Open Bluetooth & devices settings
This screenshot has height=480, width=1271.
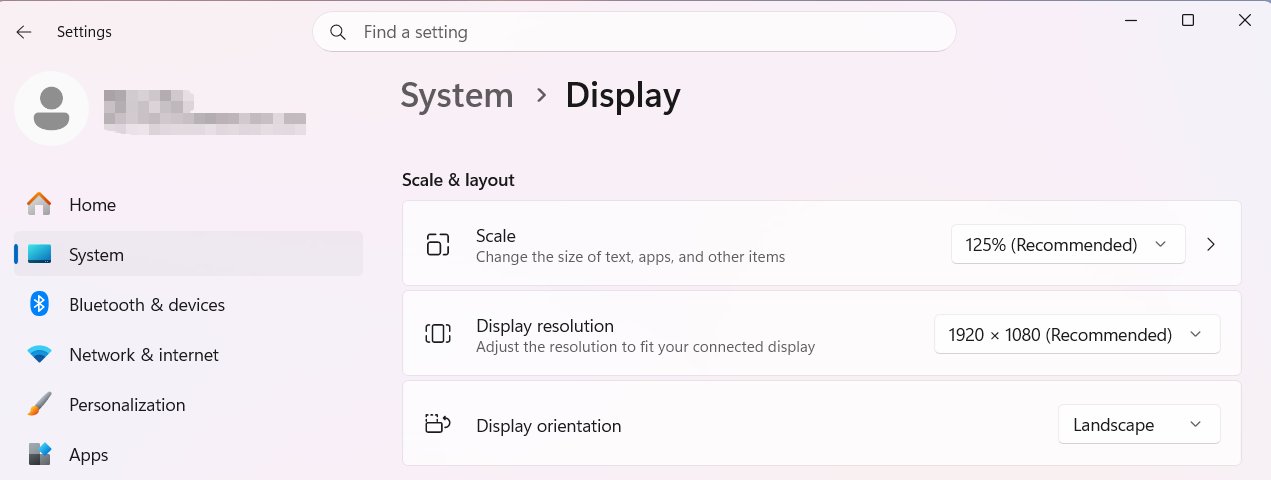[188, 304]
